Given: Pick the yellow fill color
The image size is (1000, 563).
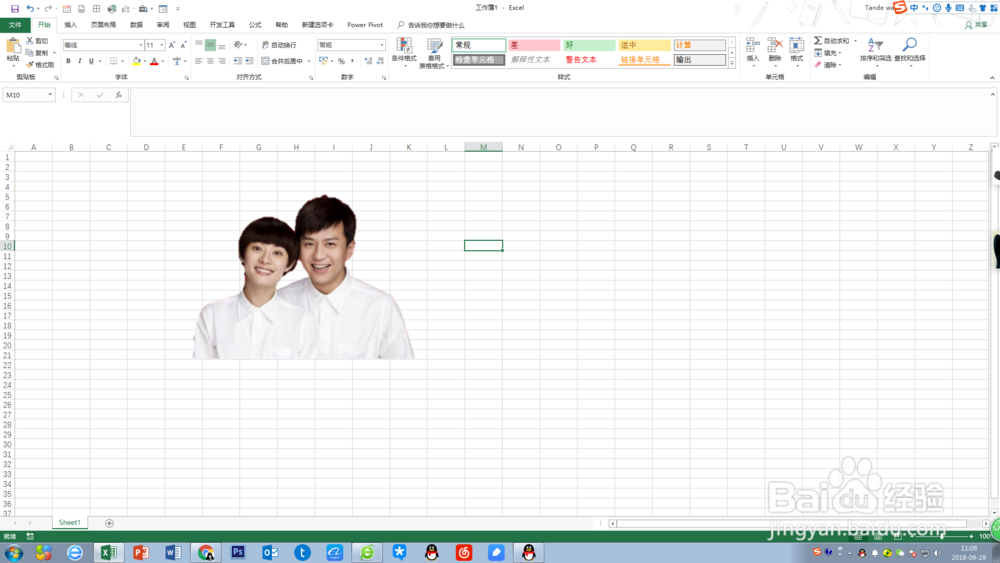Looking at the screenshot, I should [136, 61].
